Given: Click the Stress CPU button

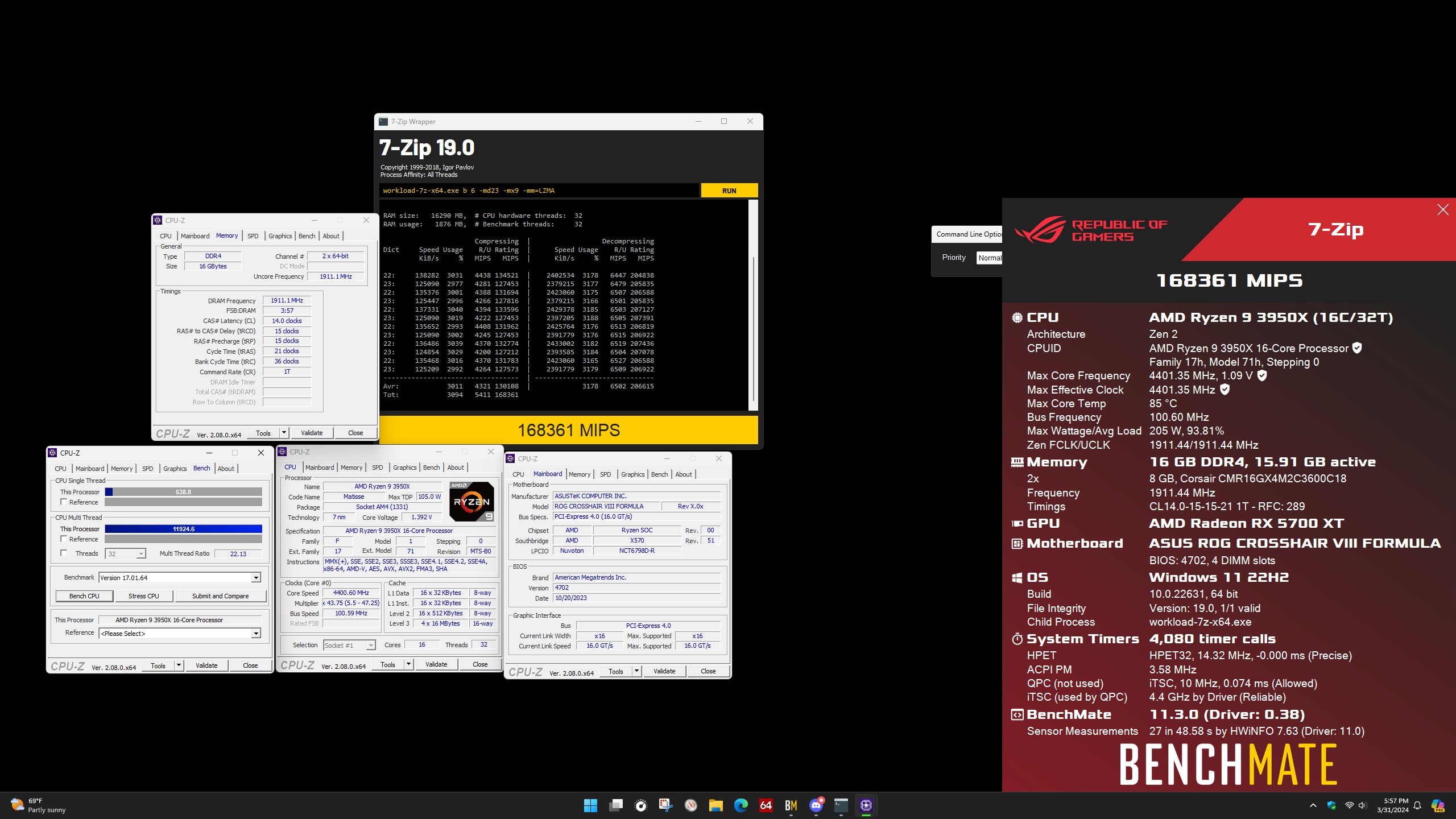Looking at the screenshot, I should tap(144, 596).
